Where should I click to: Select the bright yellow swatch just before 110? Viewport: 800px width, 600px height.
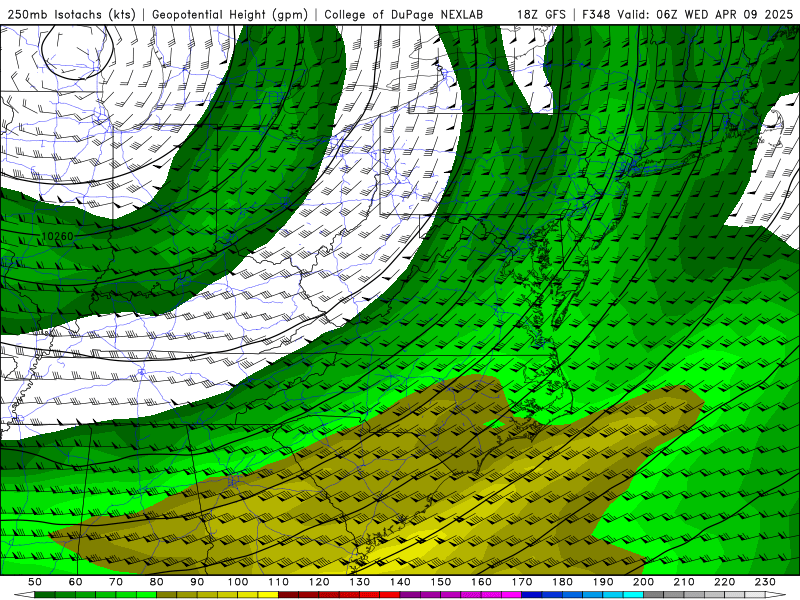coord(268,595)
